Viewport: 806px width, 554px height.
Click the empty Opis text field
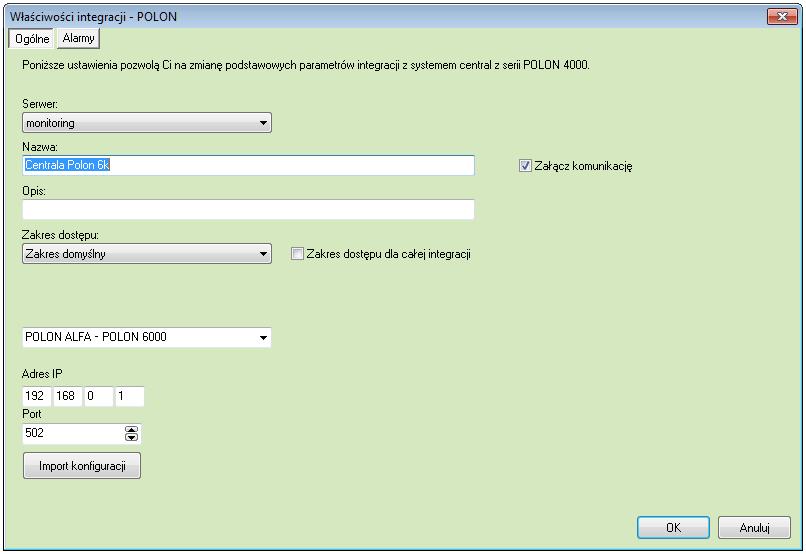(248, 210)
